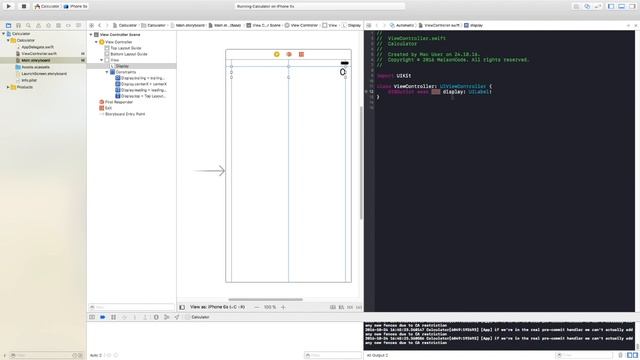
Task: Toggle breakpoints activation in debug bar
Action: 103,317
